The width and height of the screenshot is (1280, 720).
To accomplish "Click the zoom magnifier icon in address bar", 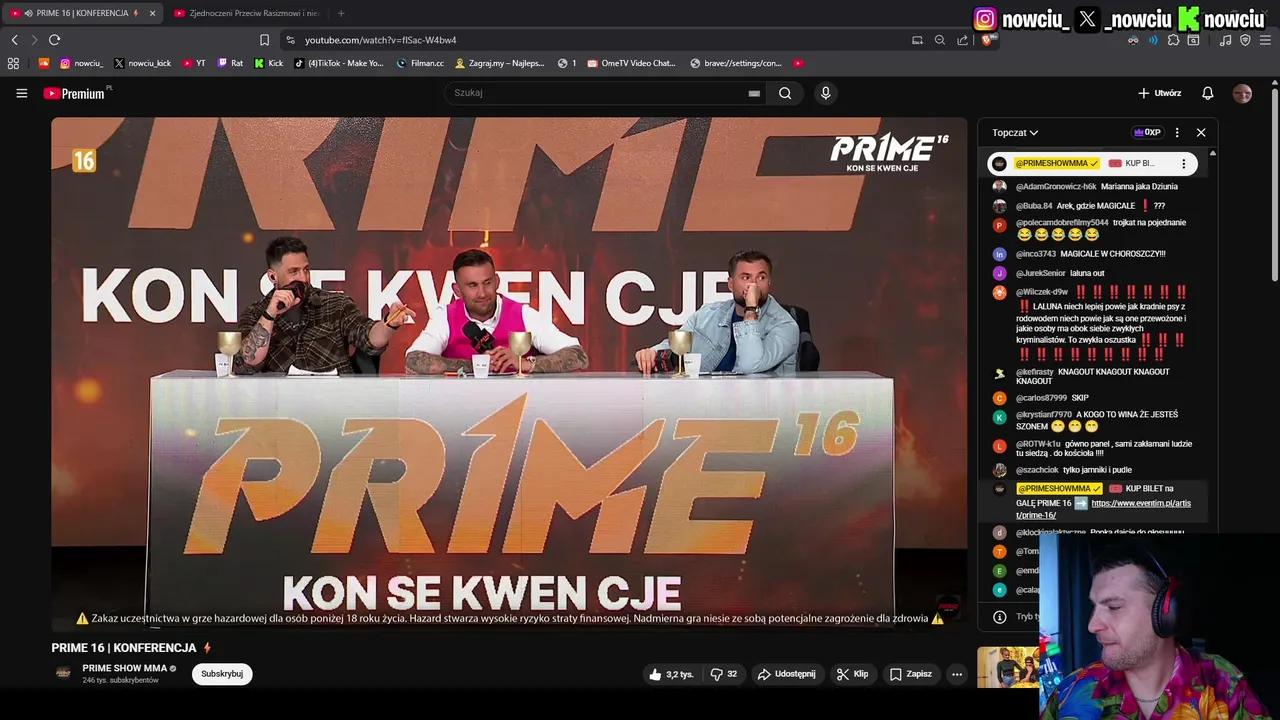I will [939, 40].
